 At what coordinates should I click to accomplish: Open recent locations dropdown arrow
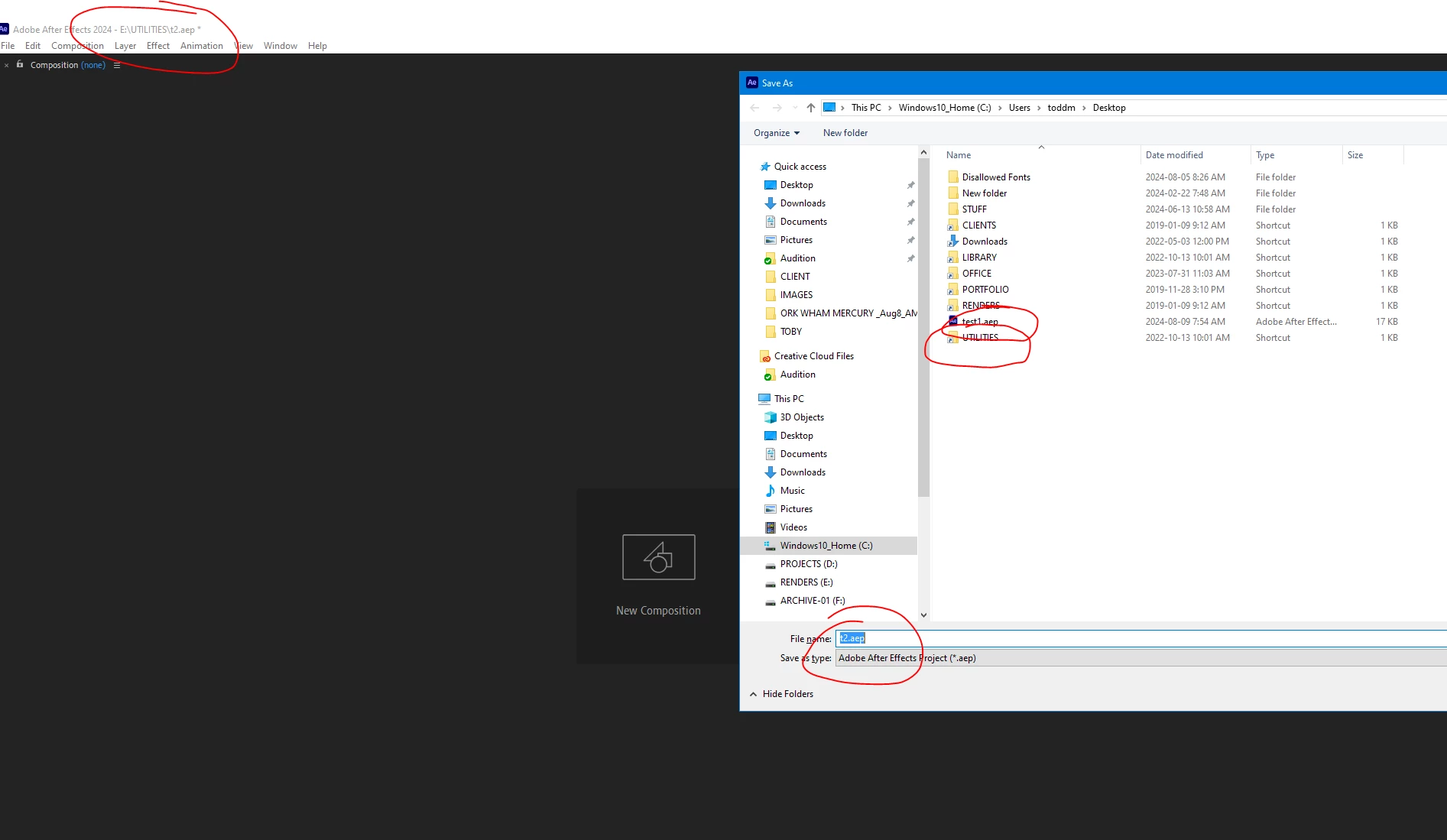[x=795, y=108]
